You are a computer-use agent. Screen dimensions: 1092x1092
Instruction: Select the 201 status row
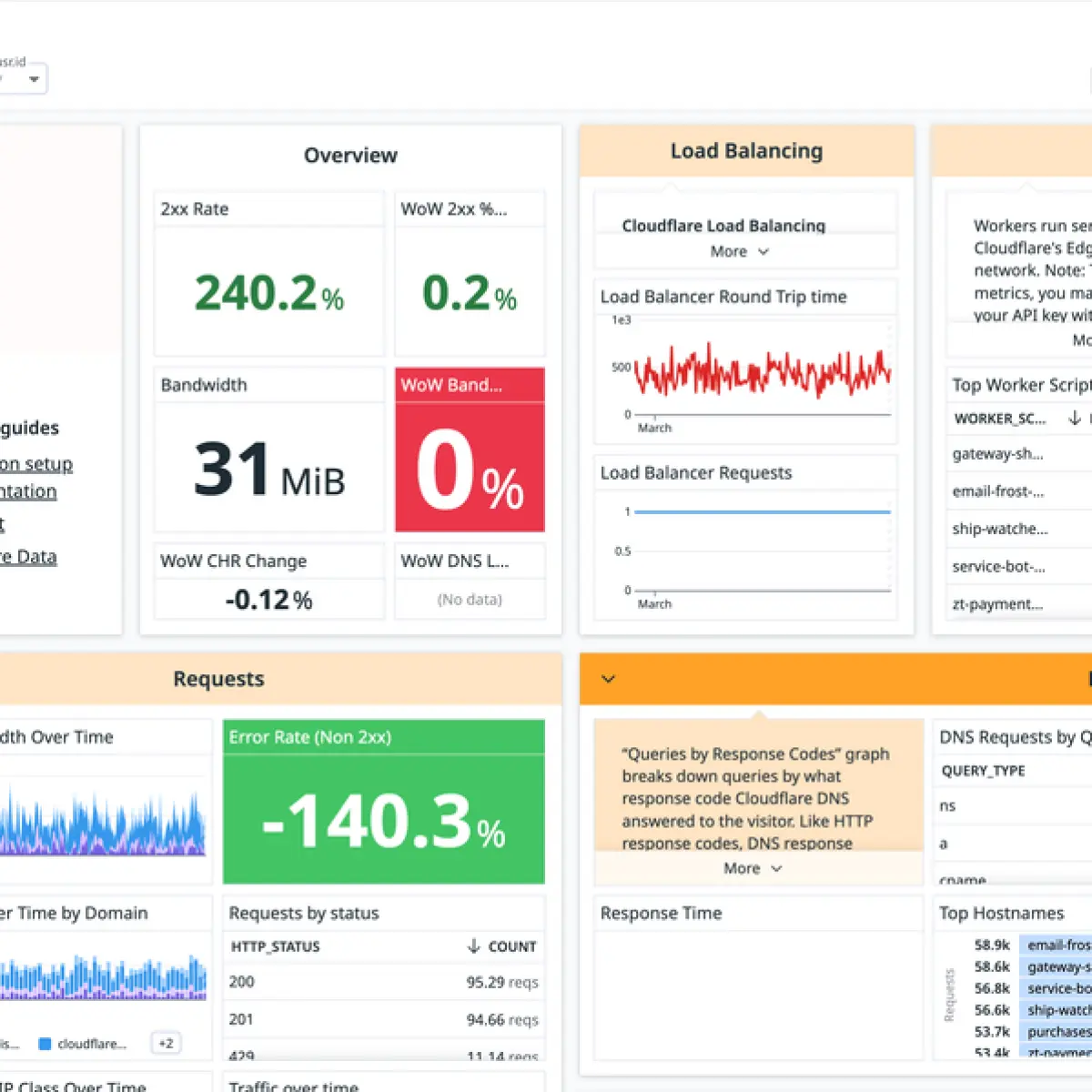click(x=384, y=1019)
